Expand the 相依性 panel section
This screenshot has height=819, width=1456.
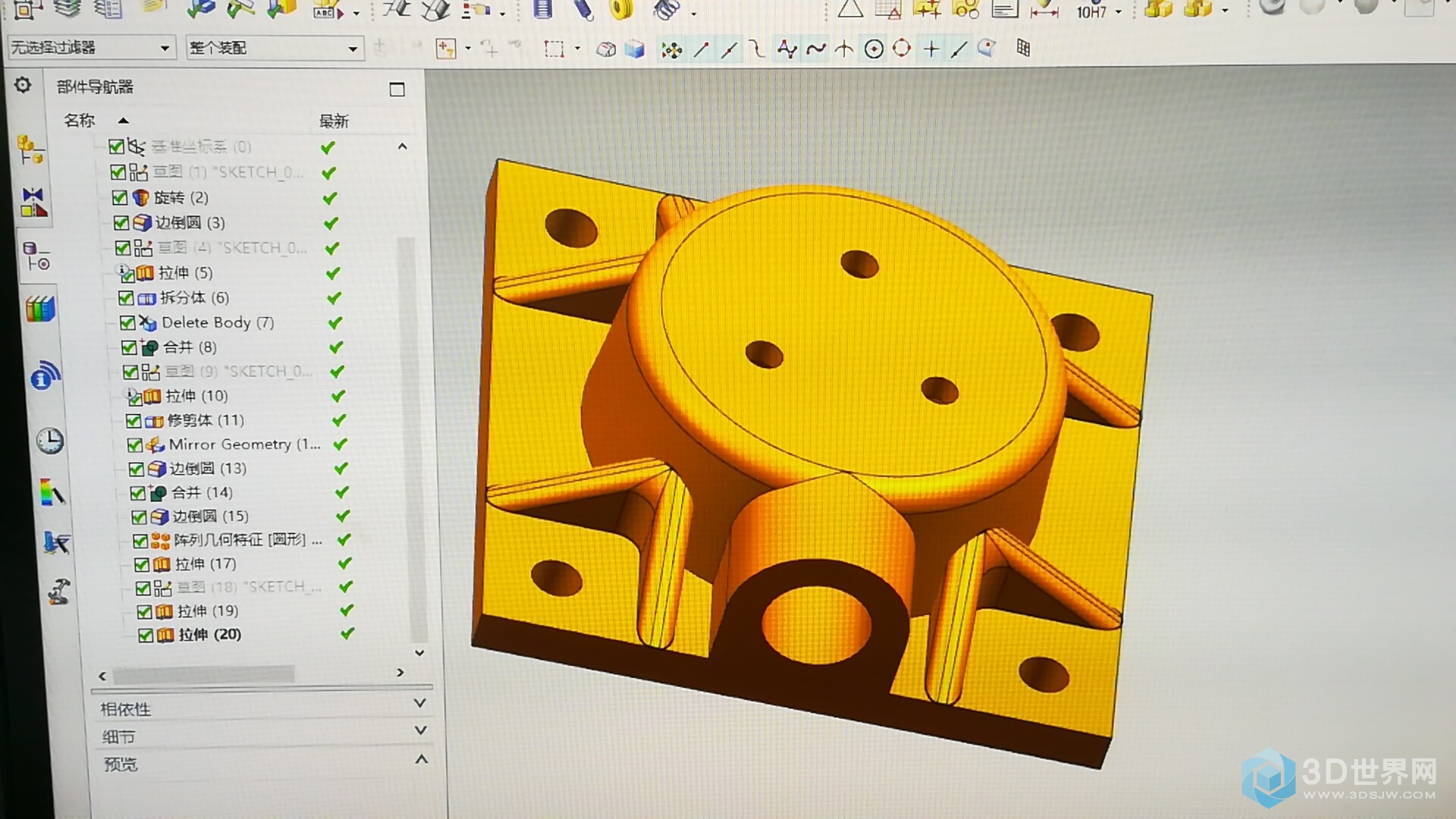tap(419, 704)
